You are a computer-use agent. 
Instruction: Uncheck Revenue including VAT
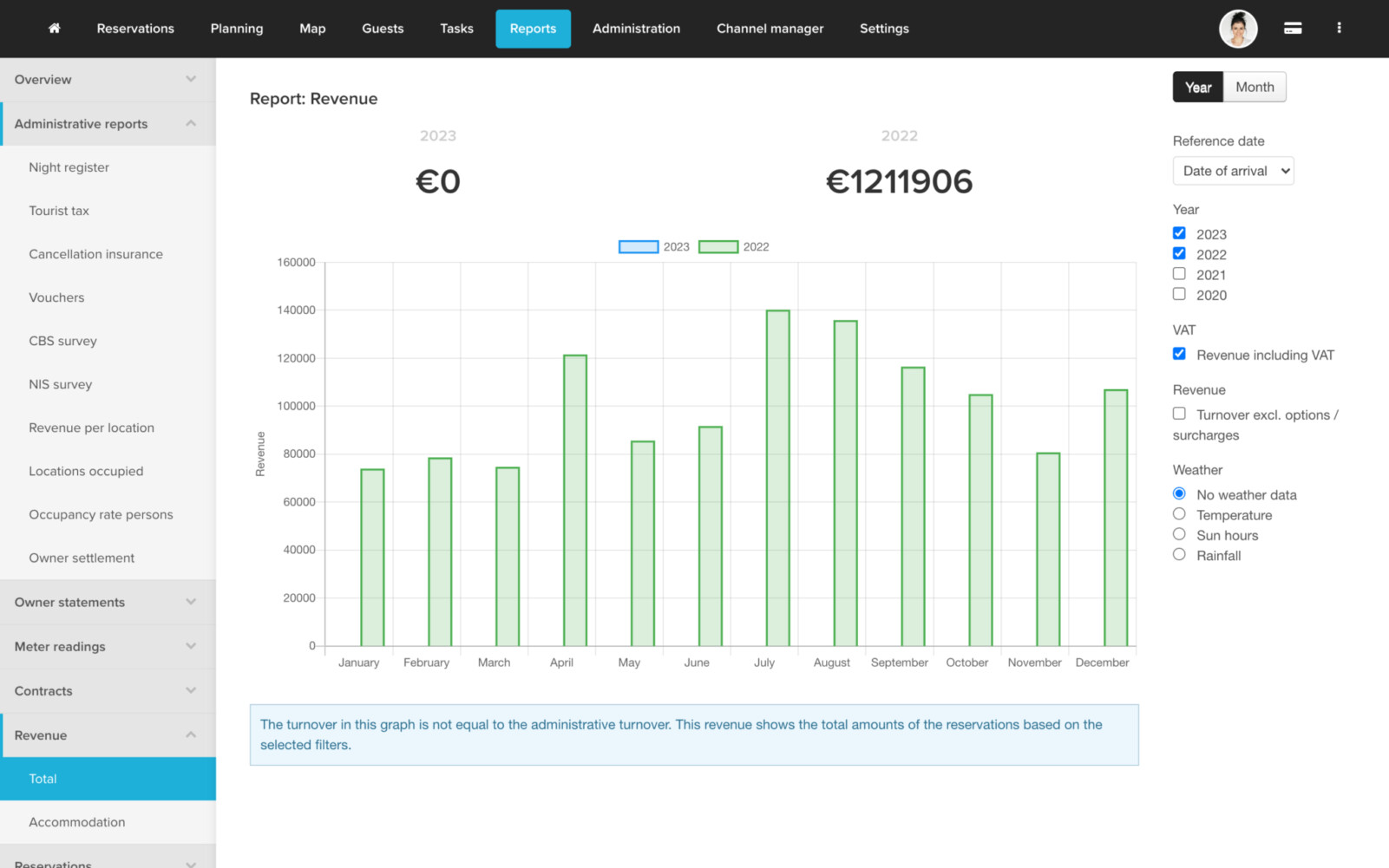[1178, 354]
